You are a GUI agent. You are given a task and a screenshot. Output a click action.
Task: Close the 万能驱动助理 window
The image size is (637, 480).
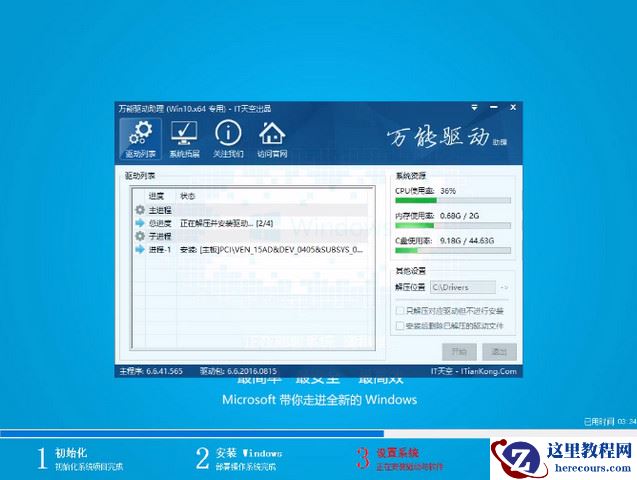pyautogui.click(x=513, y=108)
